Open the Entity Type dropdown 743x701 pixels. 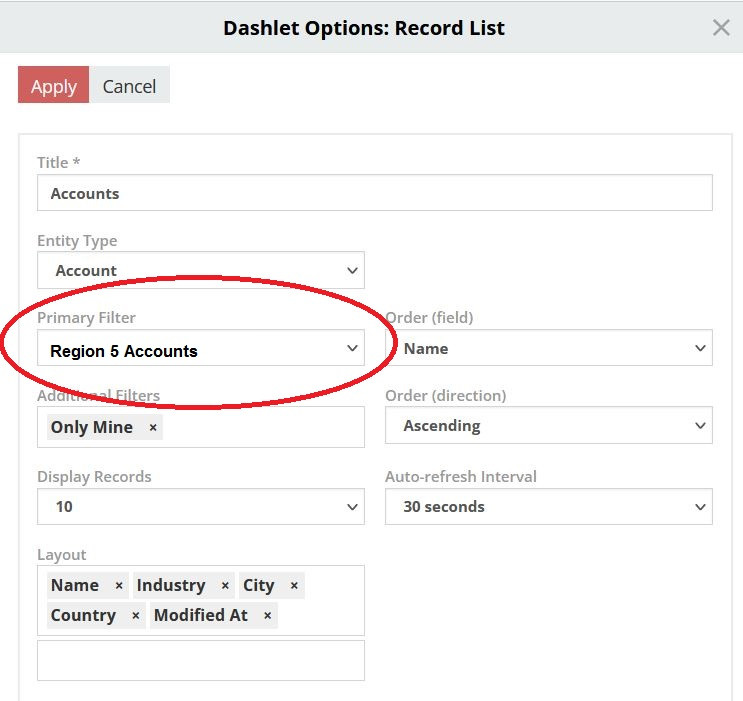tap(200, 271)
